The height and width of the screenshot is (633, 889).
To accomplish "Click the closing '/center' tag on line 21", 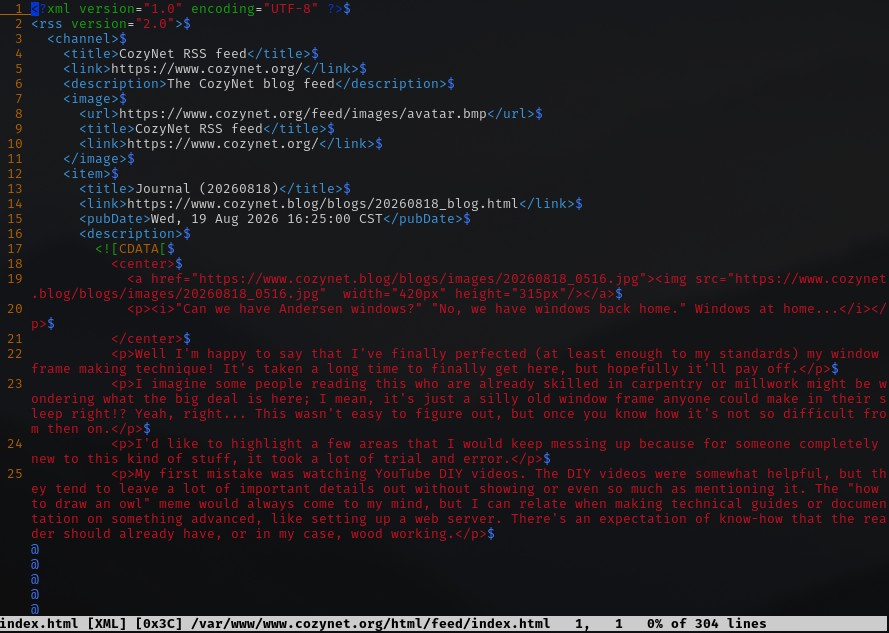I will point(147,339).
